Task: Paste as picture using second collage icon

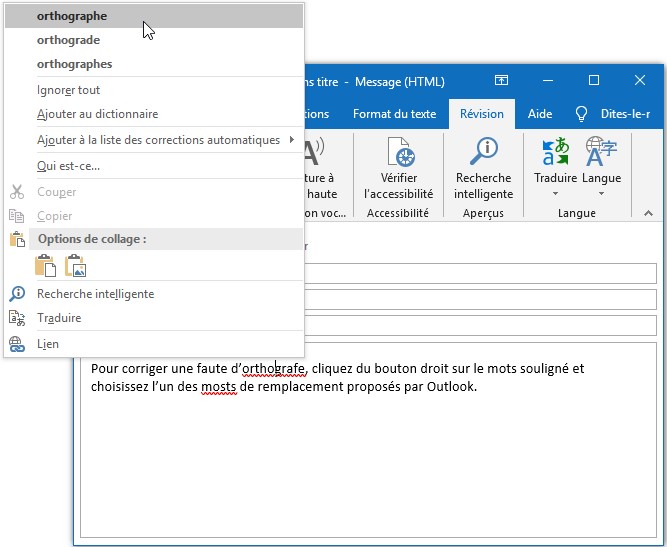Action: pos(76,265)
